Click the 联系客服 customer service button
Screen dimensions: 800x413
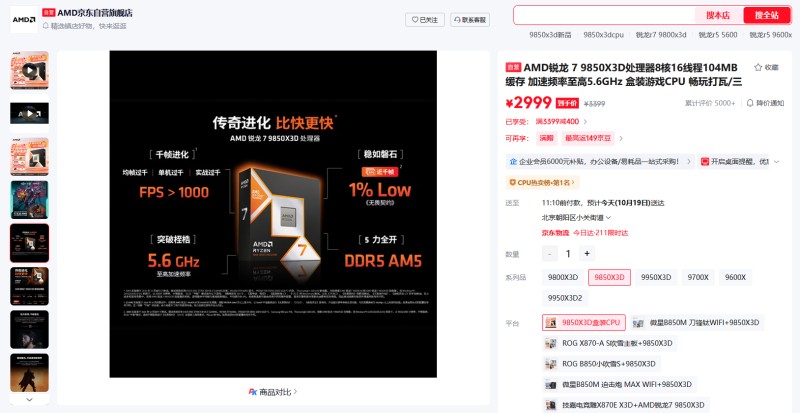[470, 20]
